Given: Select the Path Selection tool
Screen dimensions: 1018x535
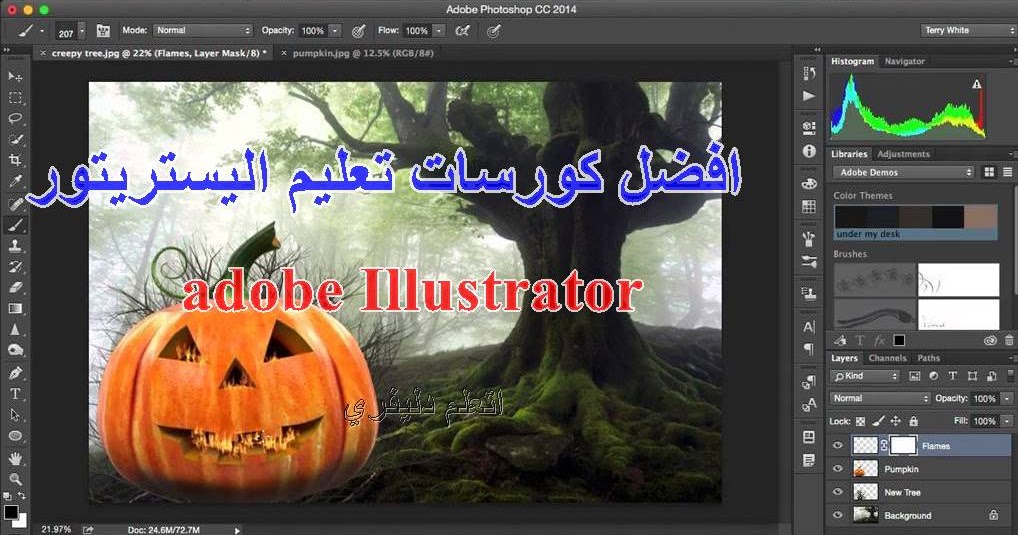Looking at the screenshot, I should click(15, 415).
